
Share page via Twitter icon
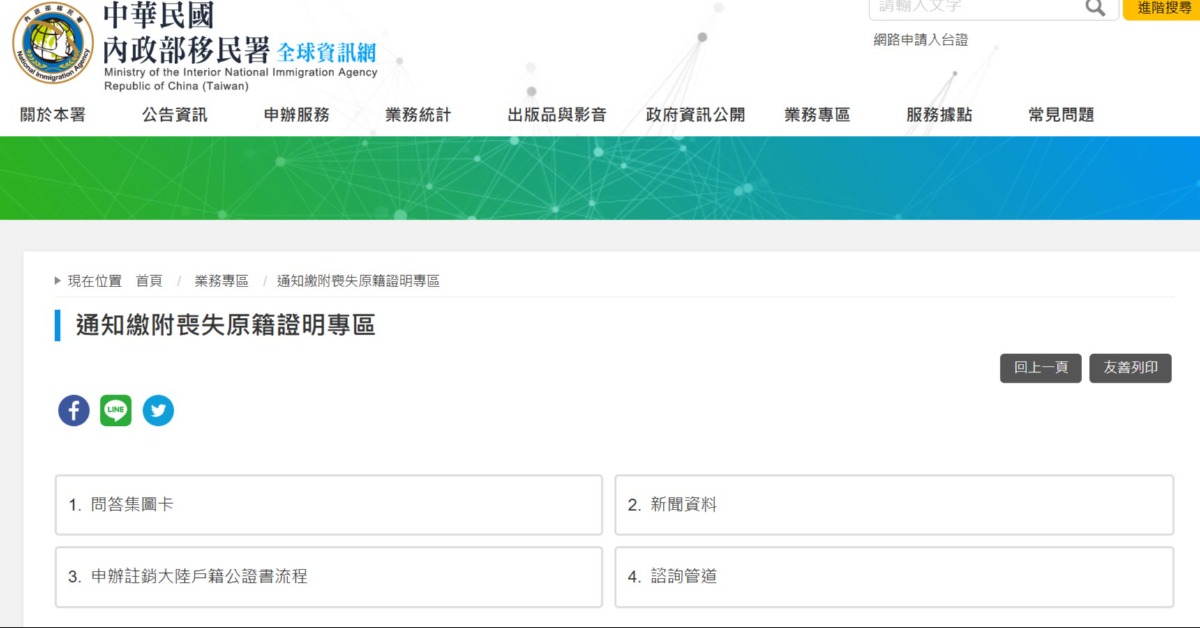point(158,410)
